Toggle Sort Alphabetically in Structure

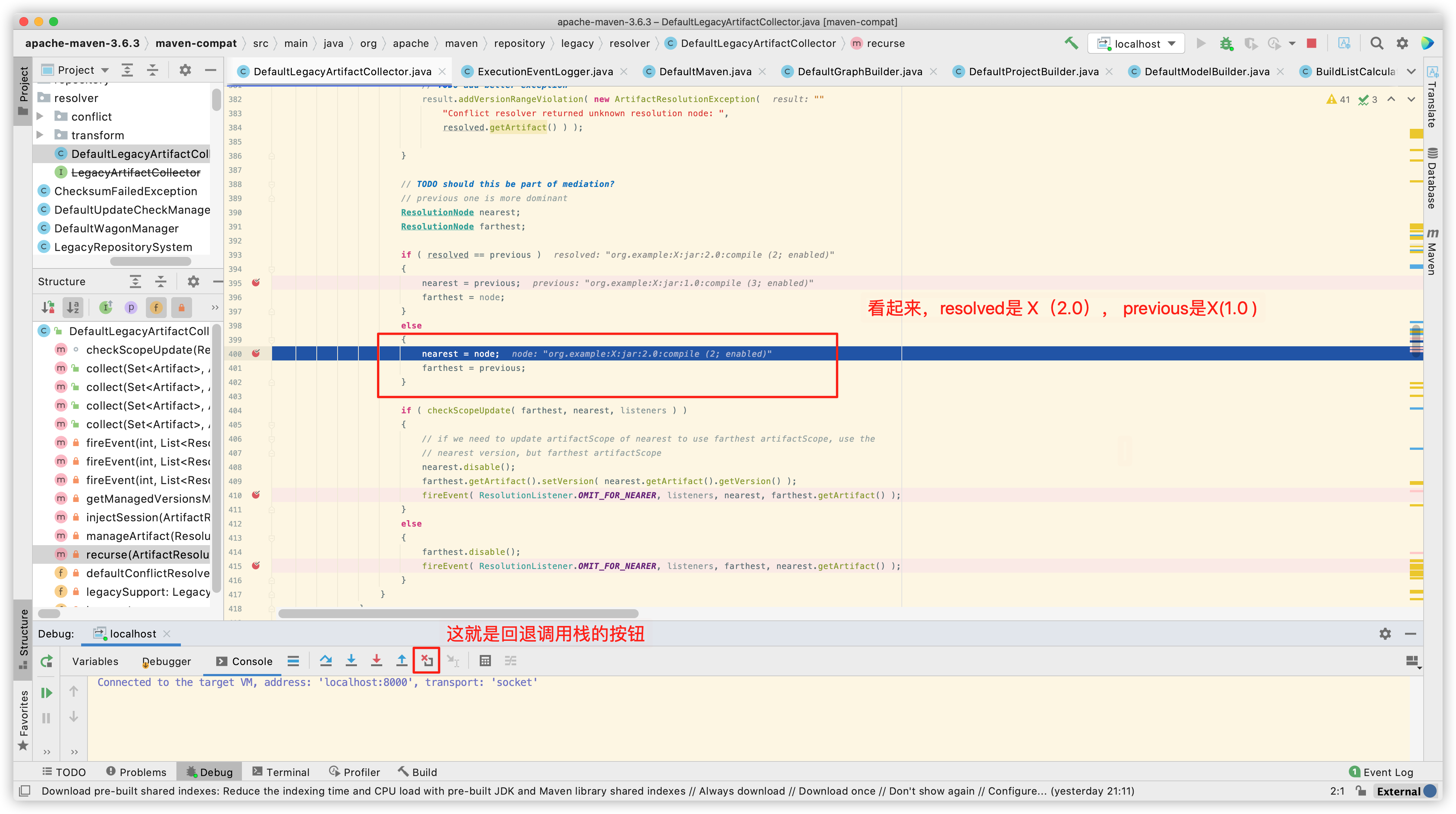[73, 307]
